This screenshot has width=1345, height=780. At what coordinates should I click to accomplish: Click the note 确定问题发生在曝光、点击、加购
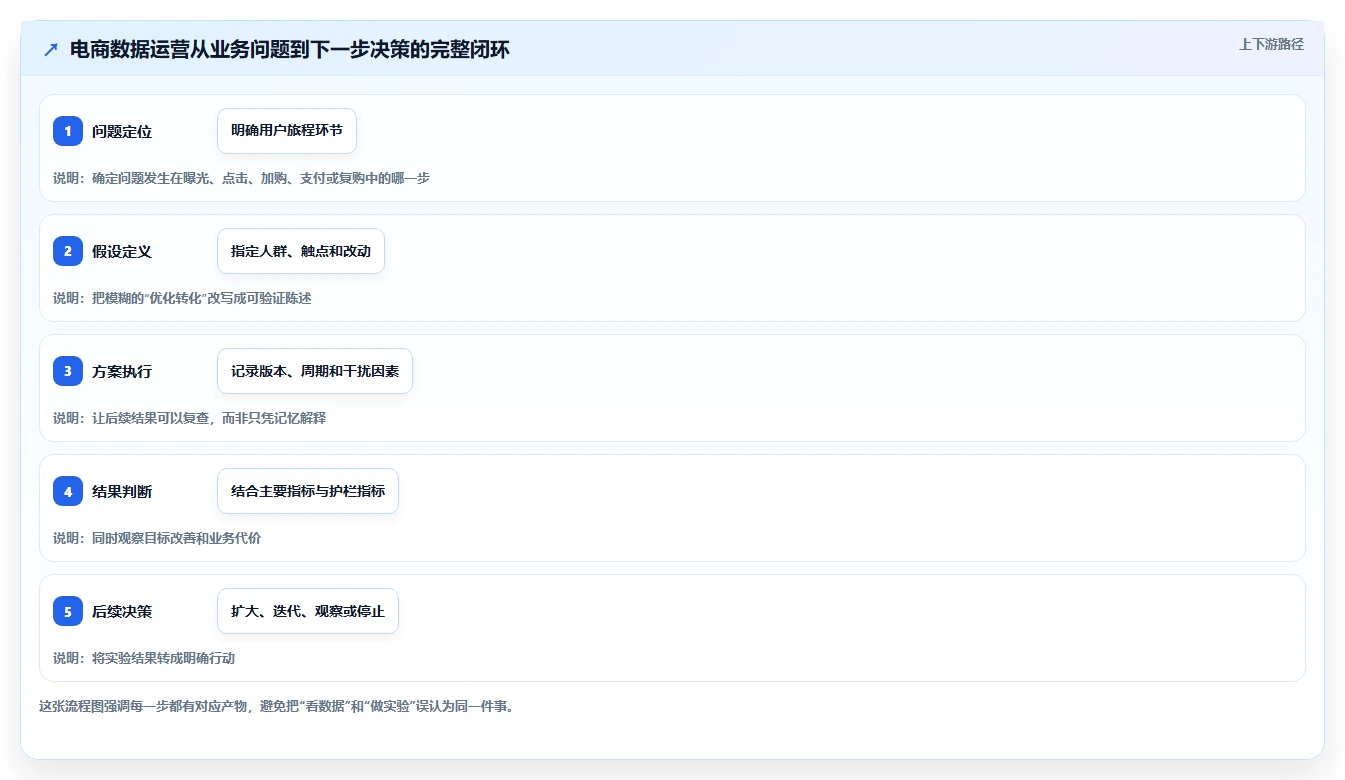pos(241,178)
